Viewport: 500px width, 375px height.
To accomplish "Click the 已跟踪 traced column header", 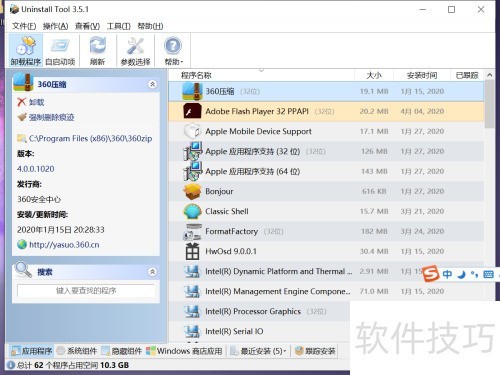I will click(x=467, y=75).
